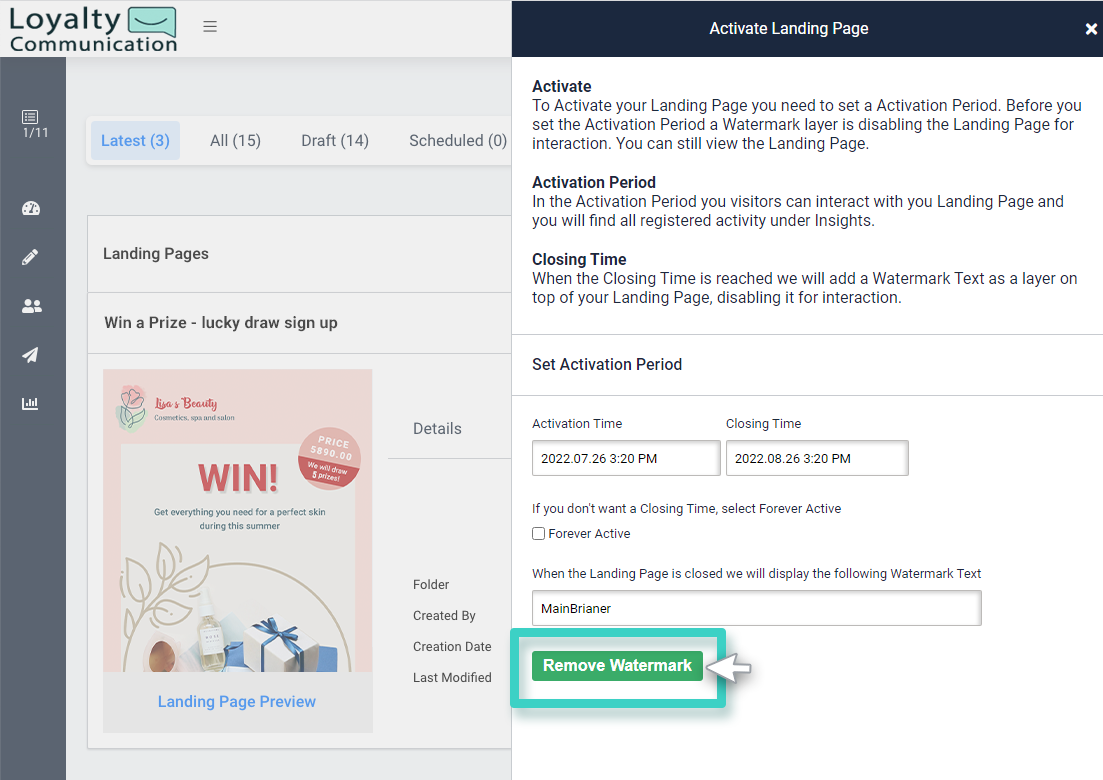Select the Send campaigns paper plane icon
This screenshot has height=780, width=1103.
pos(30,355)
